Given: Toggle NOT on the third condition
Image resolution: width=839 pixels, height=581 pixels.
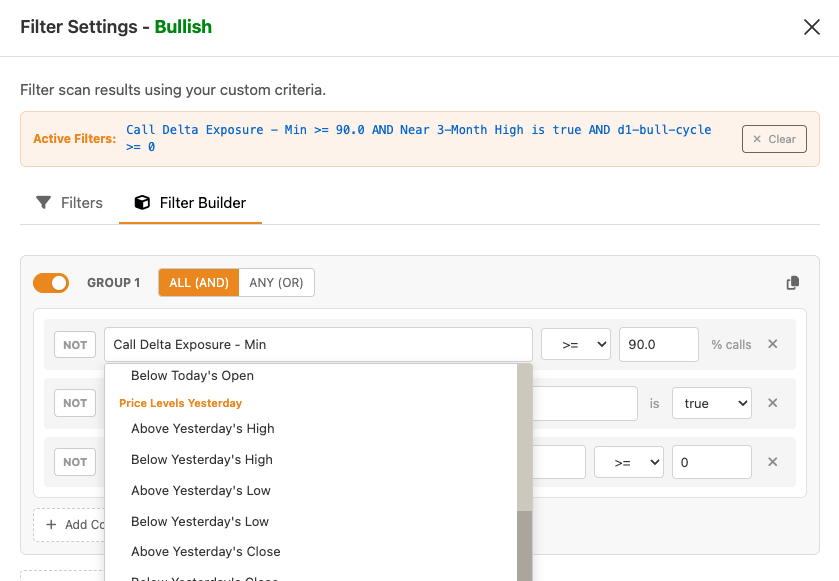Looking at the screenshot, I should pyautogui.click(x=75, y=462).
